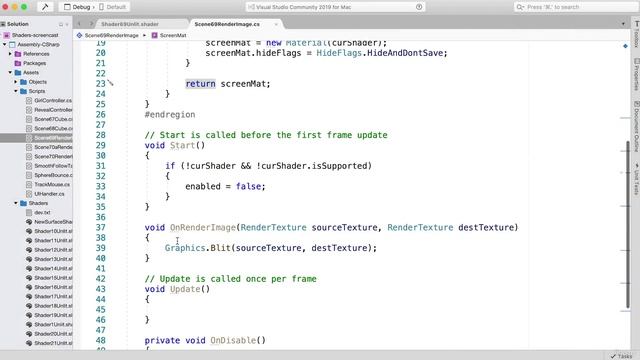Screen dimensions: 640x360
Task: Select the Packages folder
Action: 34,63
